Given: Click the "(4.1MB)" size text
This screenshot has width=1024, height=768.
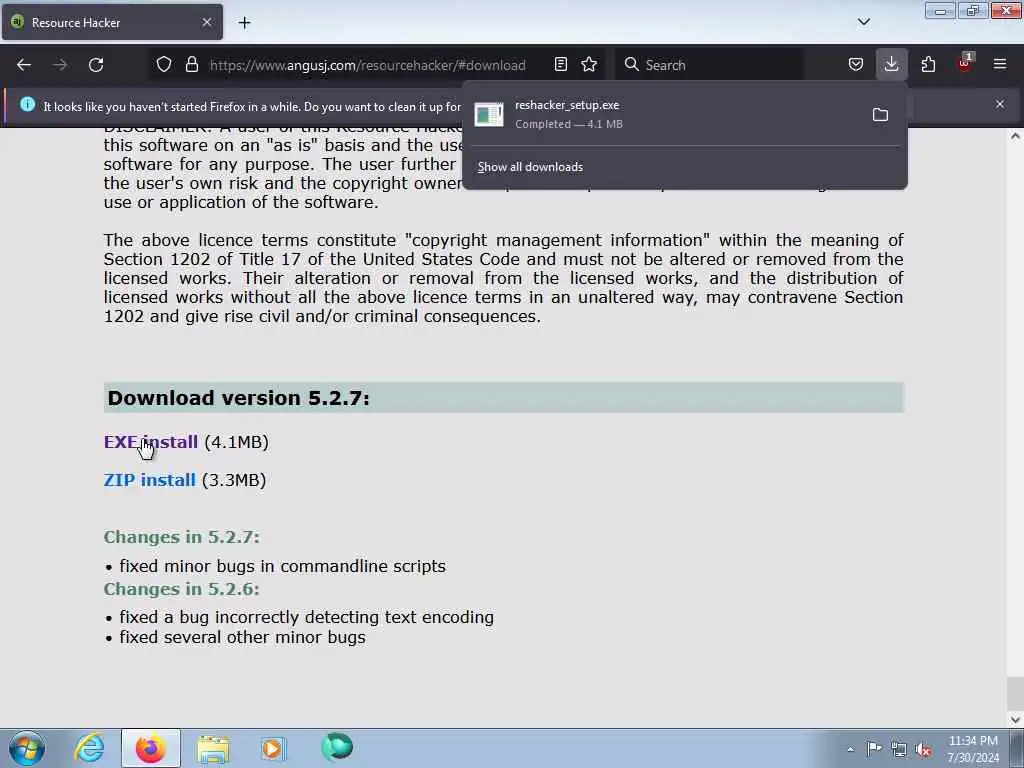Looking at the screenshot, I should (236, 442).
